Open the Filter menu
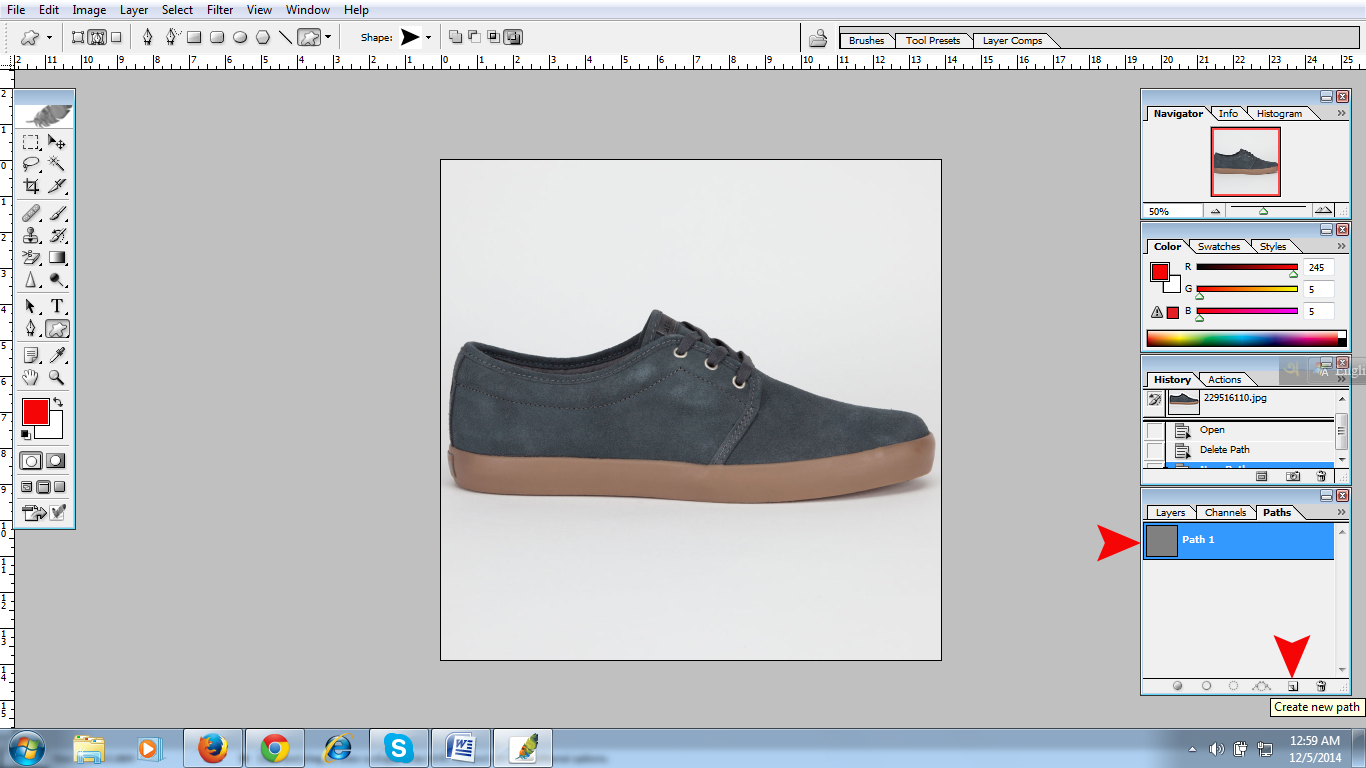This screenshot has height=768, width=1366. [x=220, y=10]
